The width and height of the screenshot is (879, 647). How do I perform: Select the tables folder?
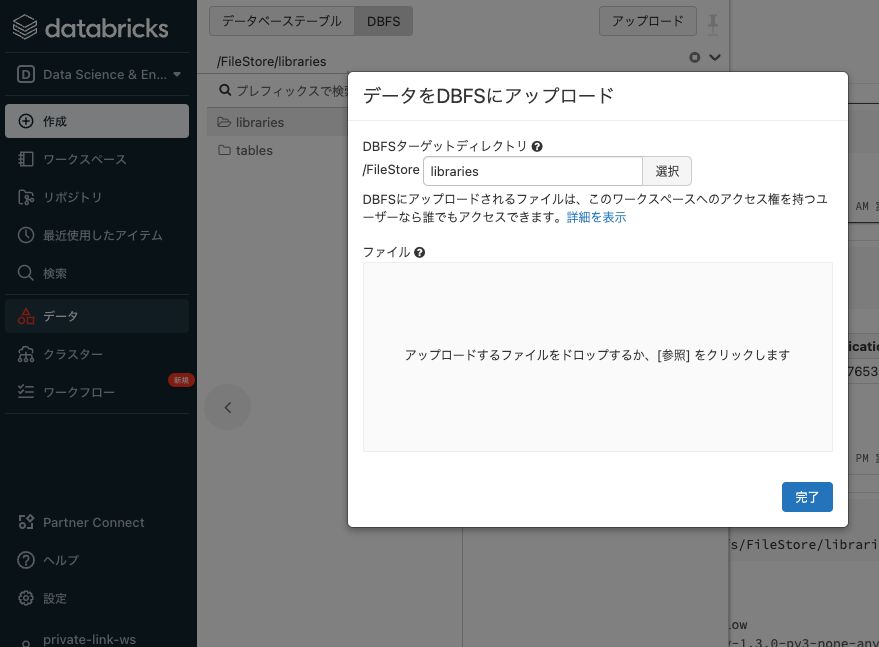[255, 150]
